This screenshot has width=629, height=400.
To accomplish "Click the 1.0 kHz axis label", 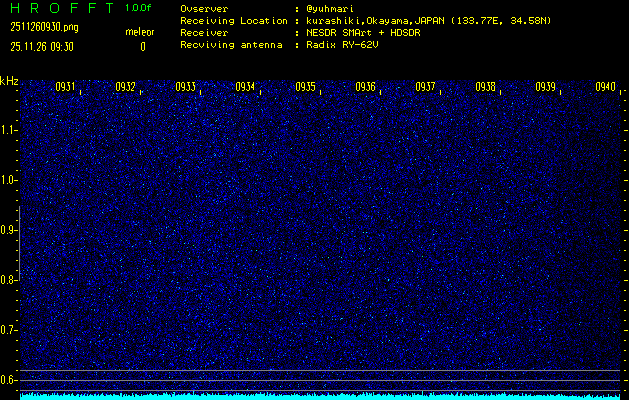I will click(9, 180).
